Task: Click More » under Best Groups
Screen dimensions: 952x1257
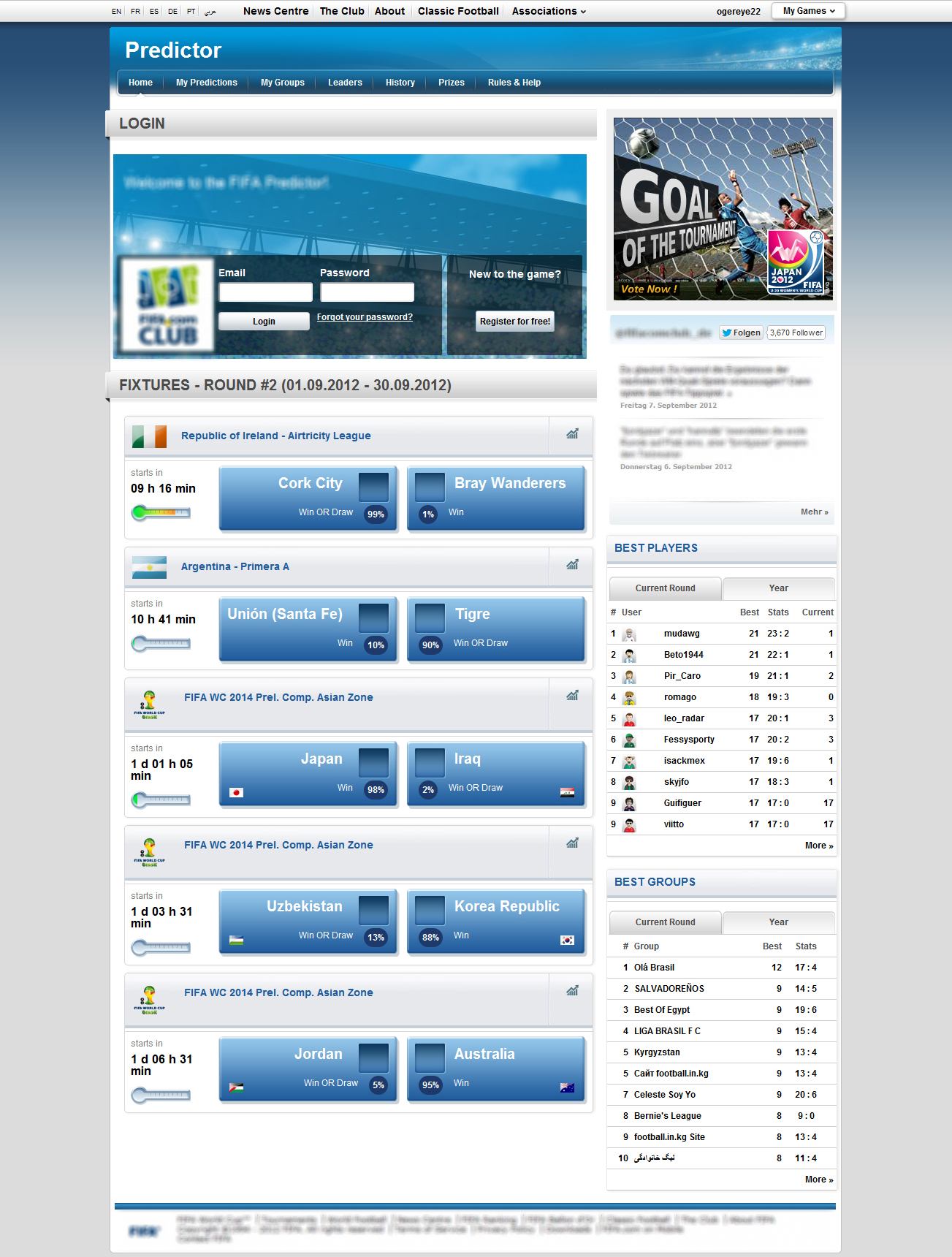Action: coord(819,1180)
